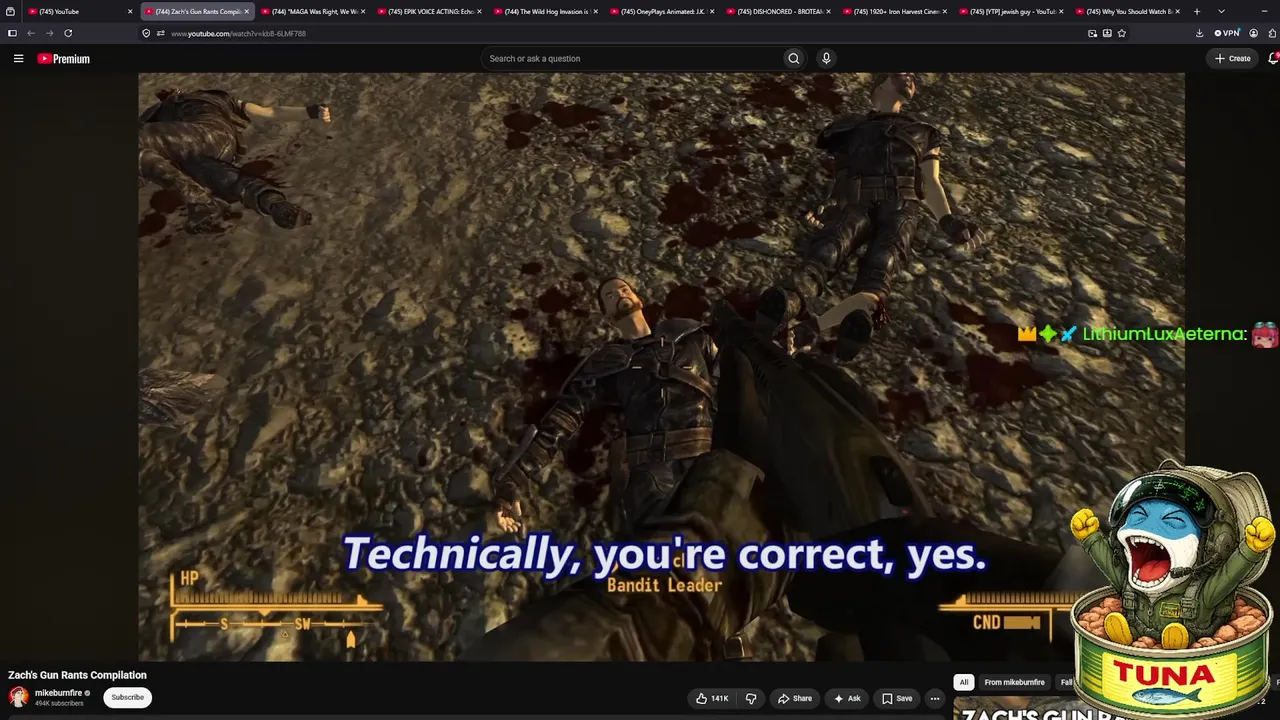Open browser downloads
Image resolution: width=1280 pixels, height=720 pixels.
1199,33
